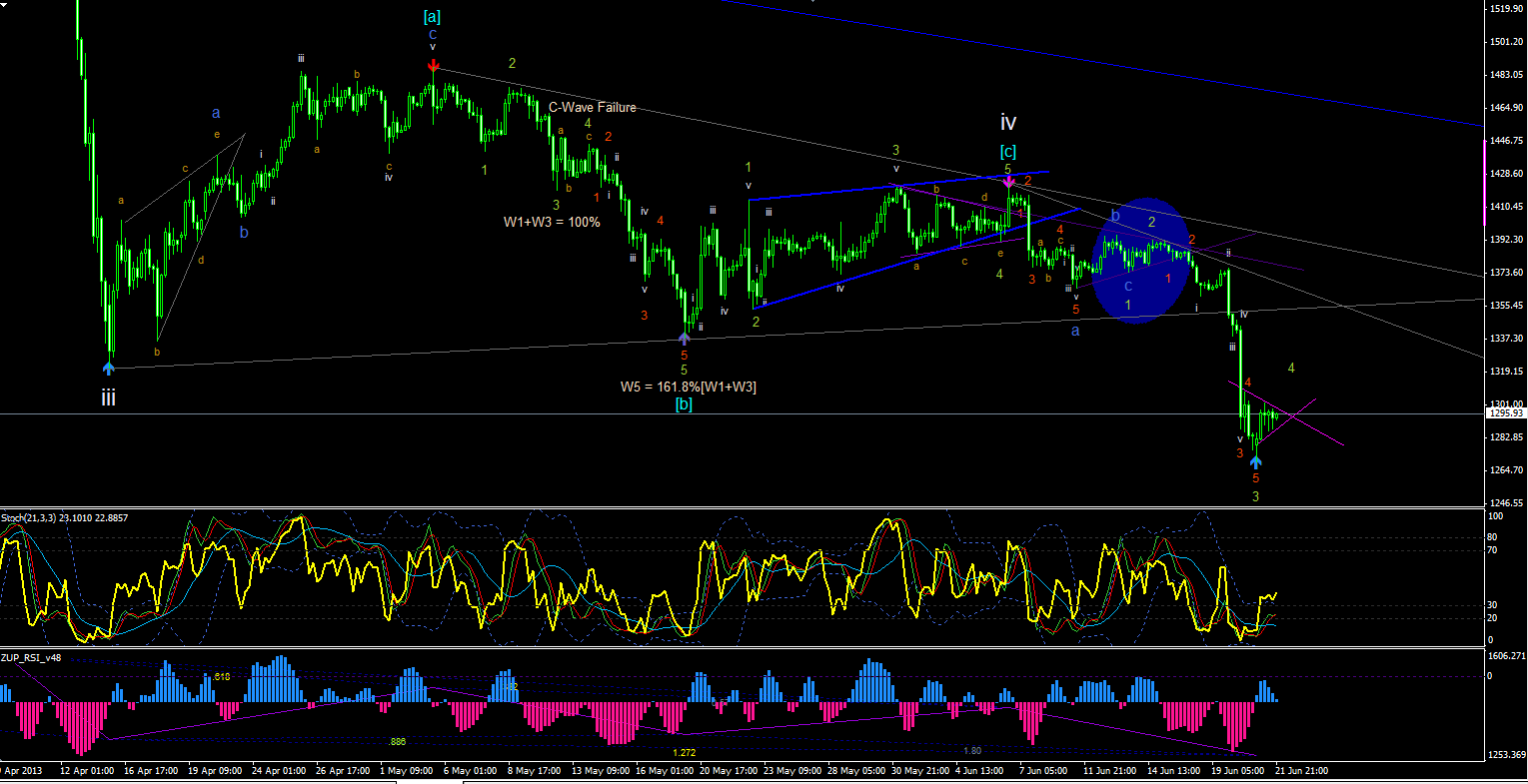Viewport: 1528px width, 784px height.
Task: Click the 100 level on Stoch scale
Action: 1496,516
